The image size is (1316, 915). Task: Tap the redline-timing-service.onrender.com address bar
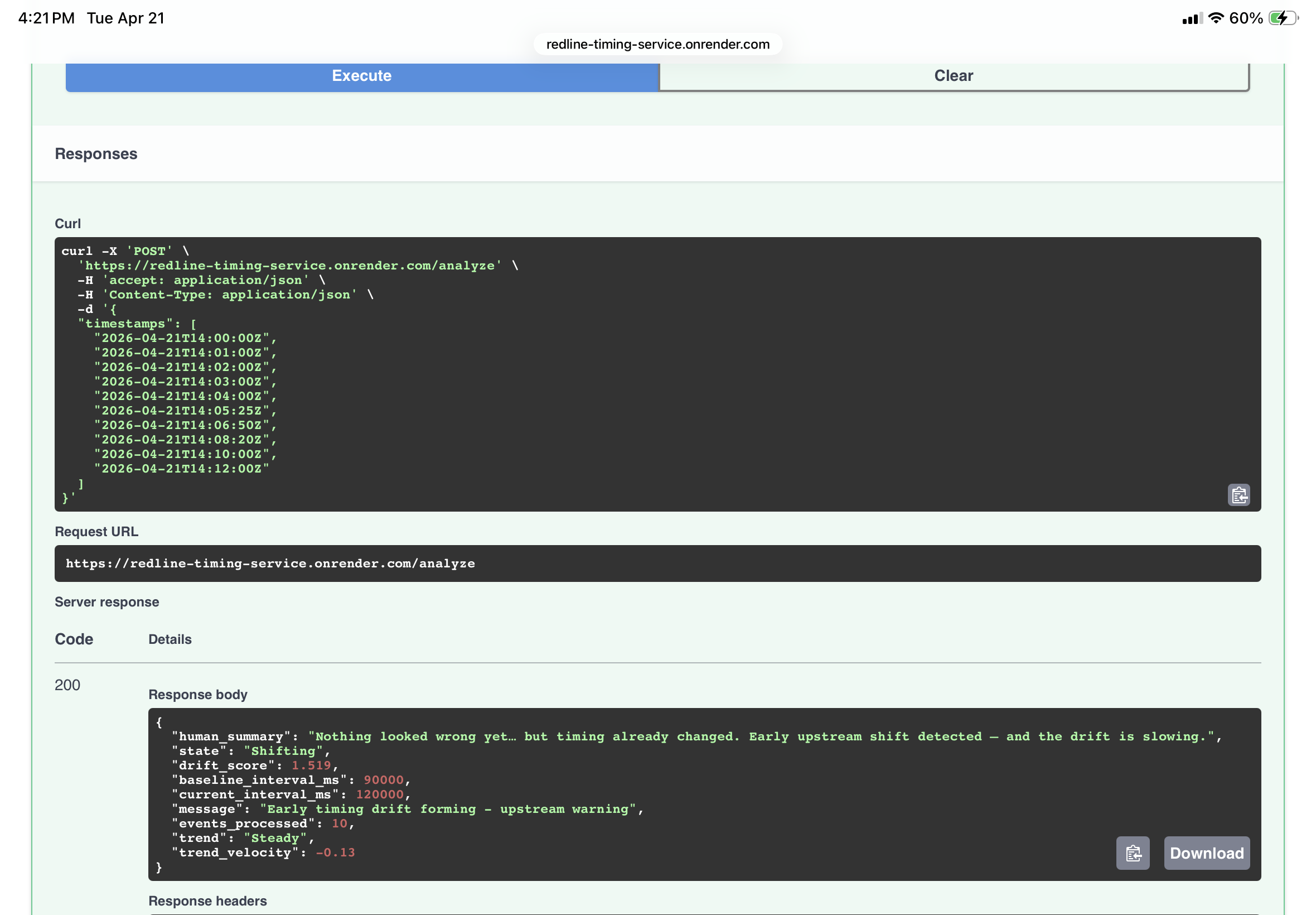(x=657, y=44)
